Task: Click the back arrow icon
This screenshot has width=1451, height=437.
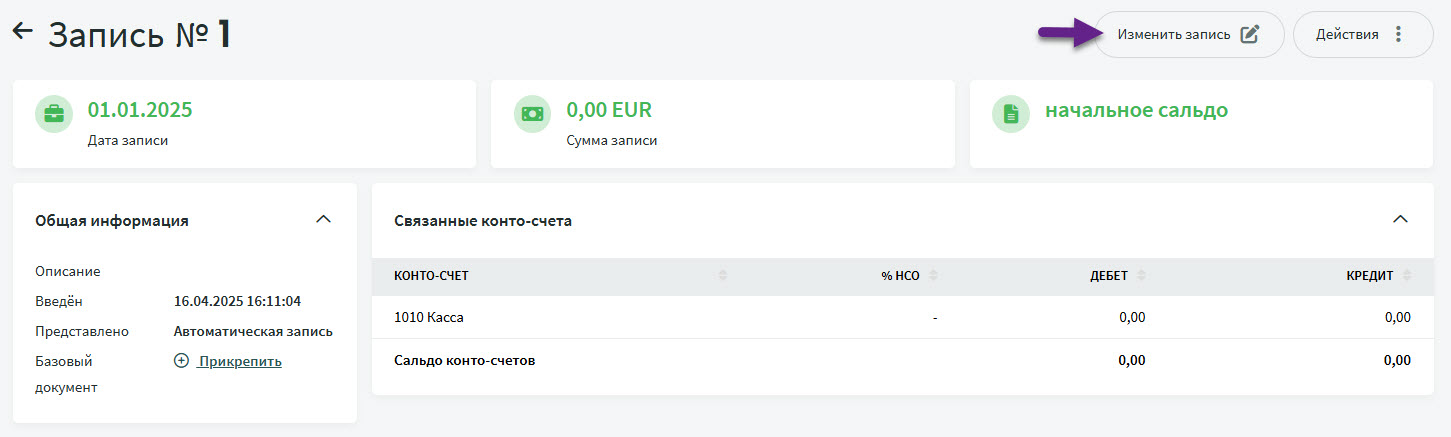Action: coord(22,31)
